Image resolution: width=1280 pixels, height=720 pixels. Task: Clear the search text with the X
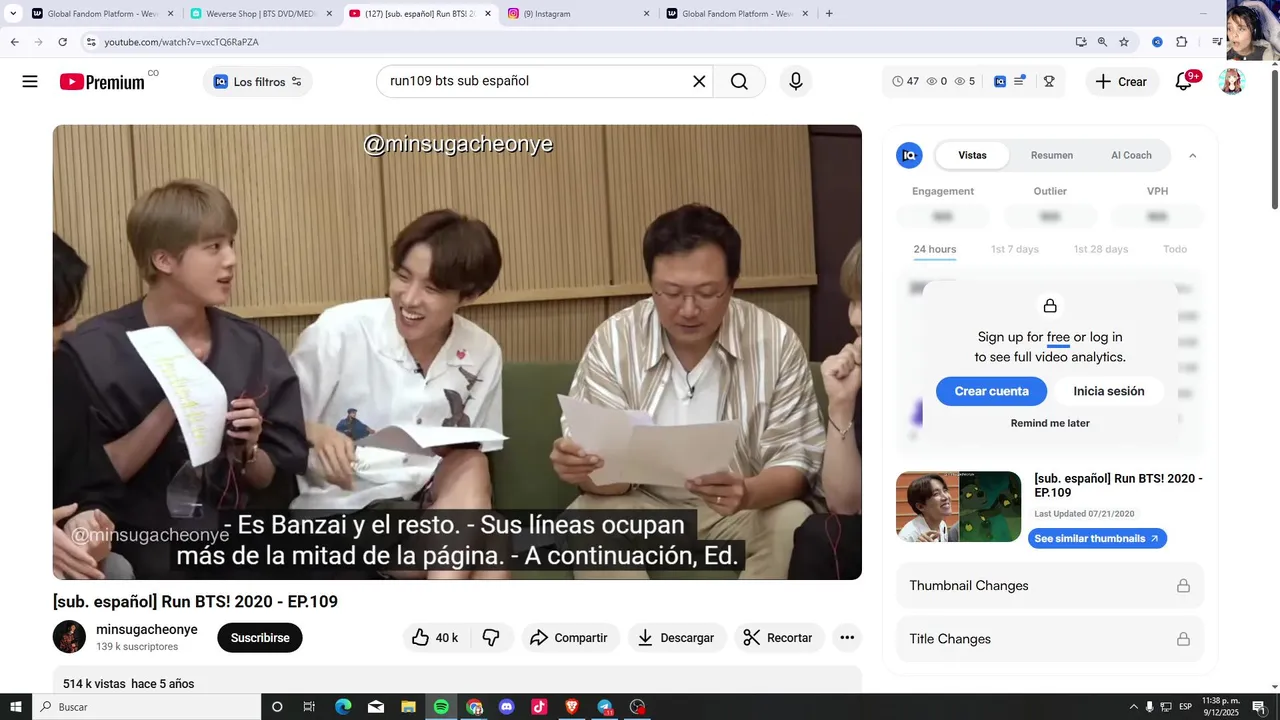click(699, 82)
